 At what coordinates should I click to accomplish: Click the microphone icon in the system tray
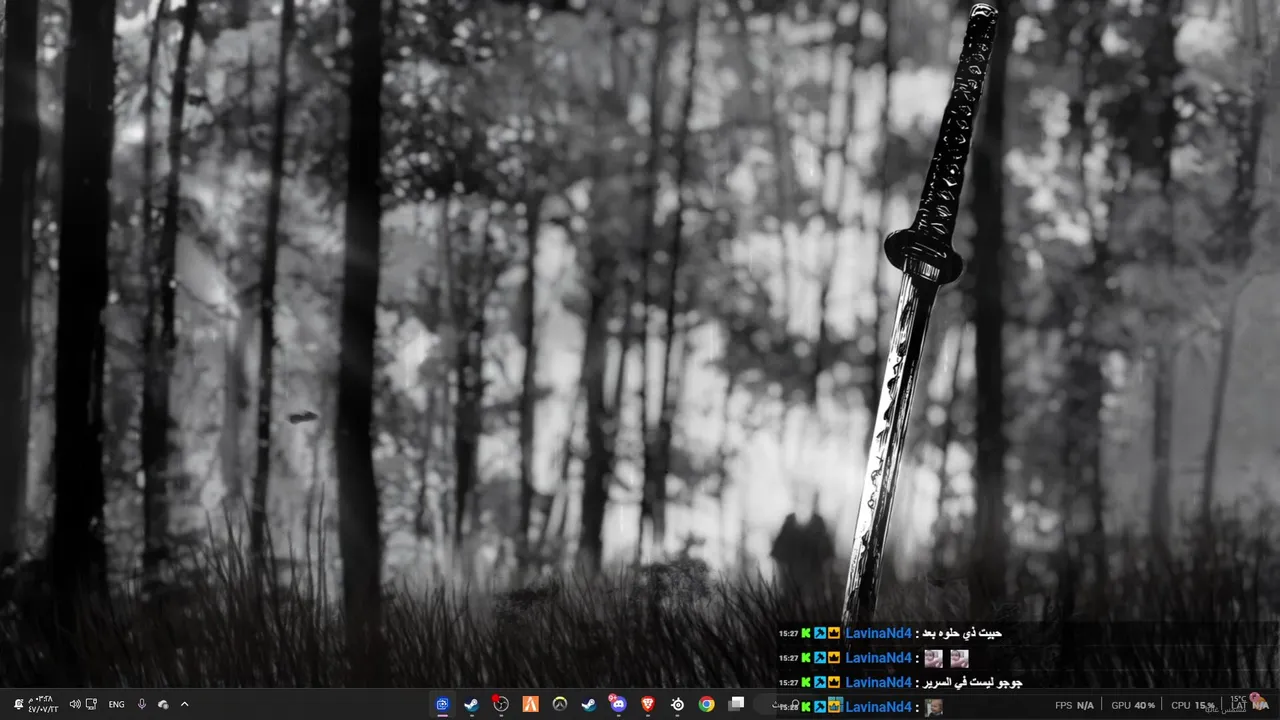(141, 704)
